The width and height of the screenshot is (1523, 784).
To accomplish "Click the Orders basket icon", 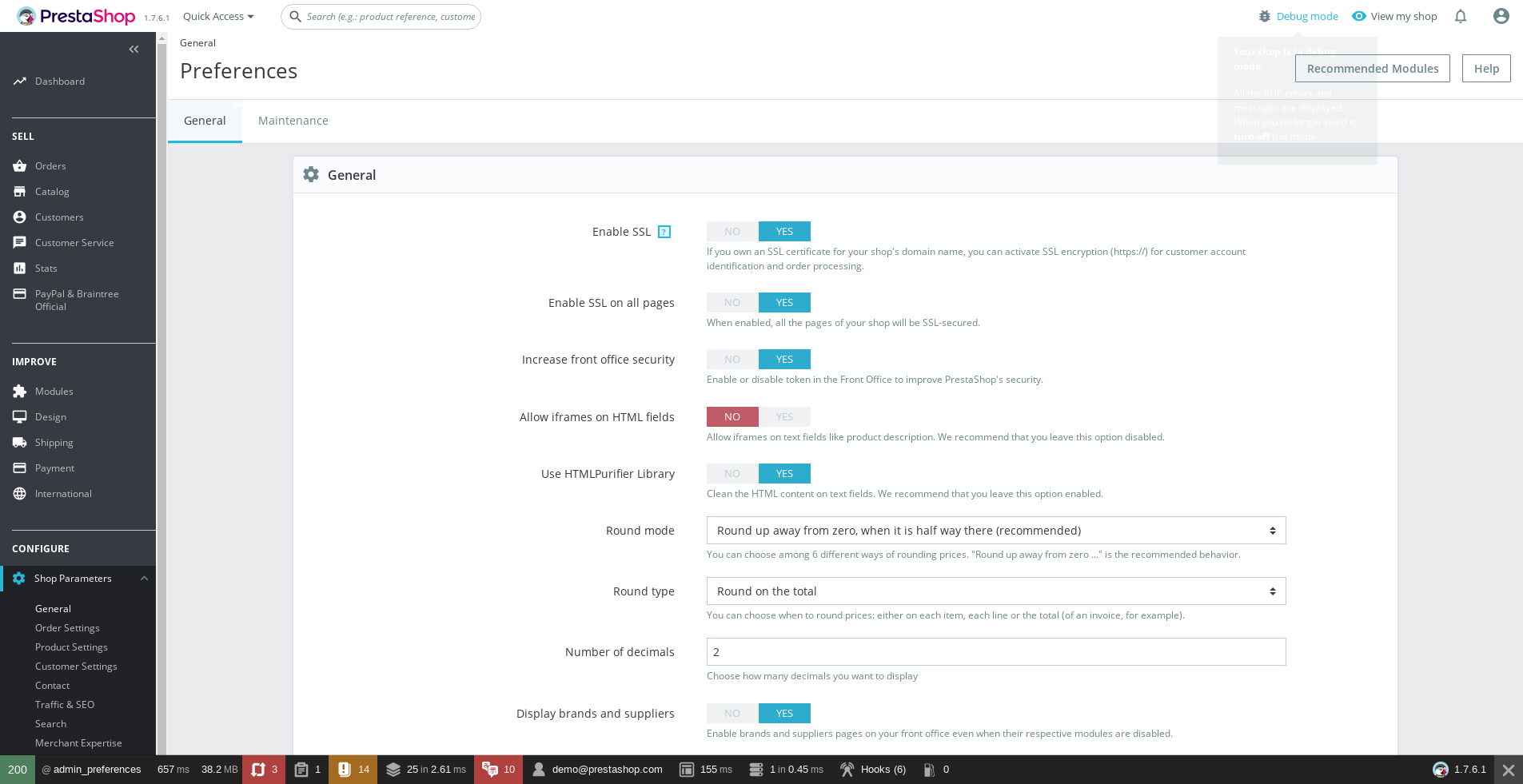I will click(x=20, y=166).
